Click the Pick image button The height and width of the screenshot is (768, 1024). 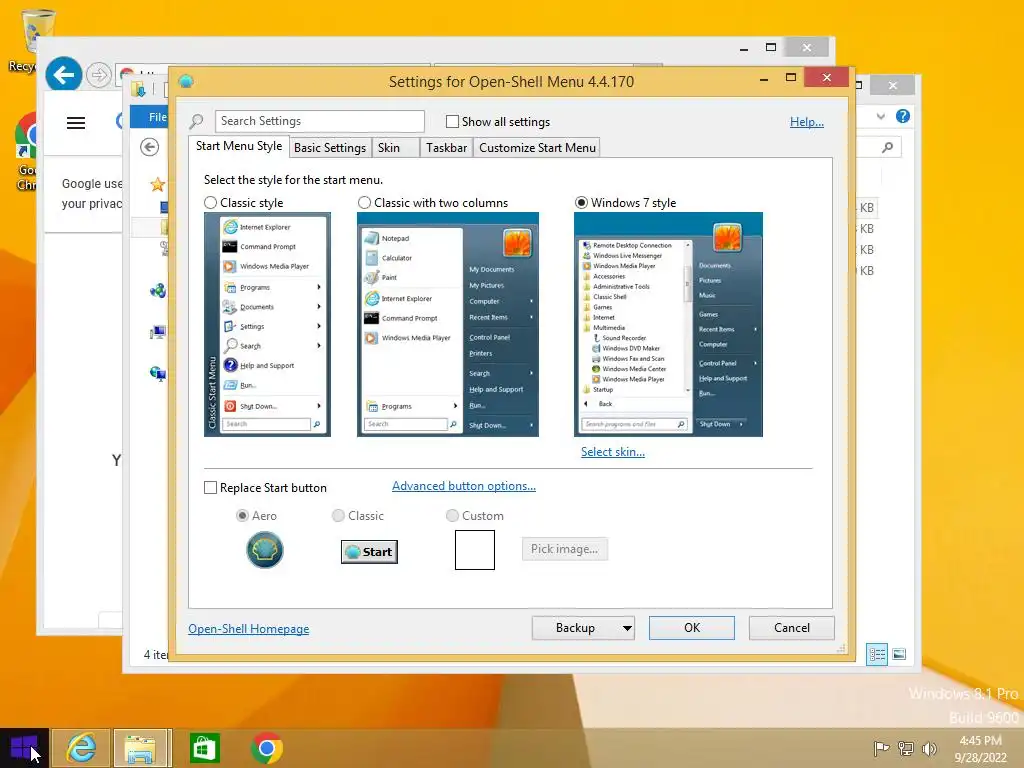564,549
